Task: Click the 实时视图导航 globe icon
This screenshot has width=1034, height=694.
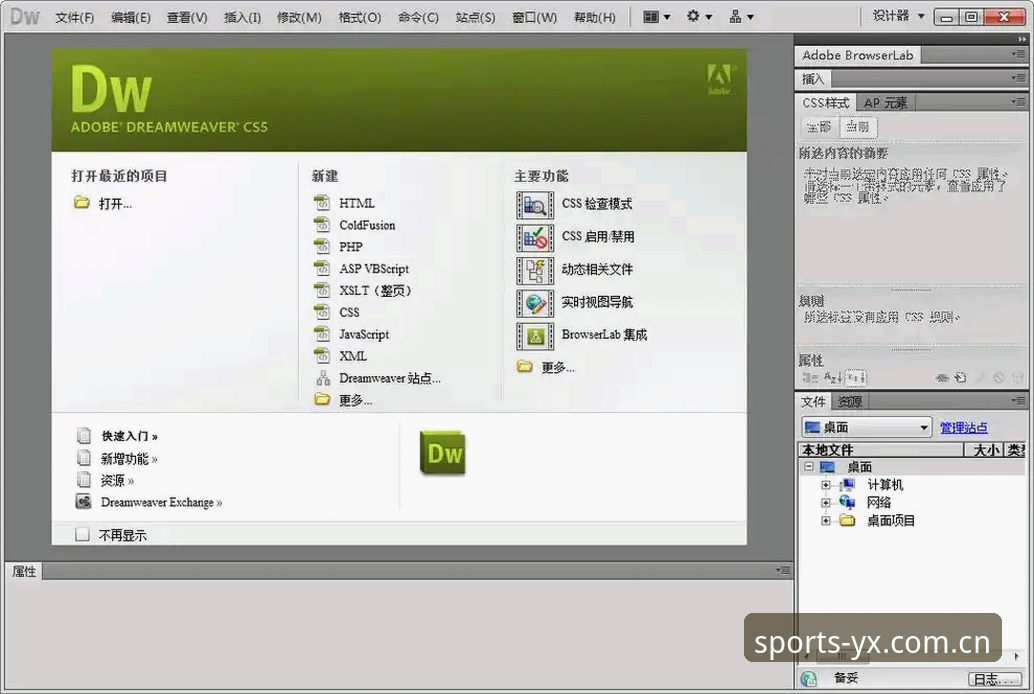Action: coord(535,303)
